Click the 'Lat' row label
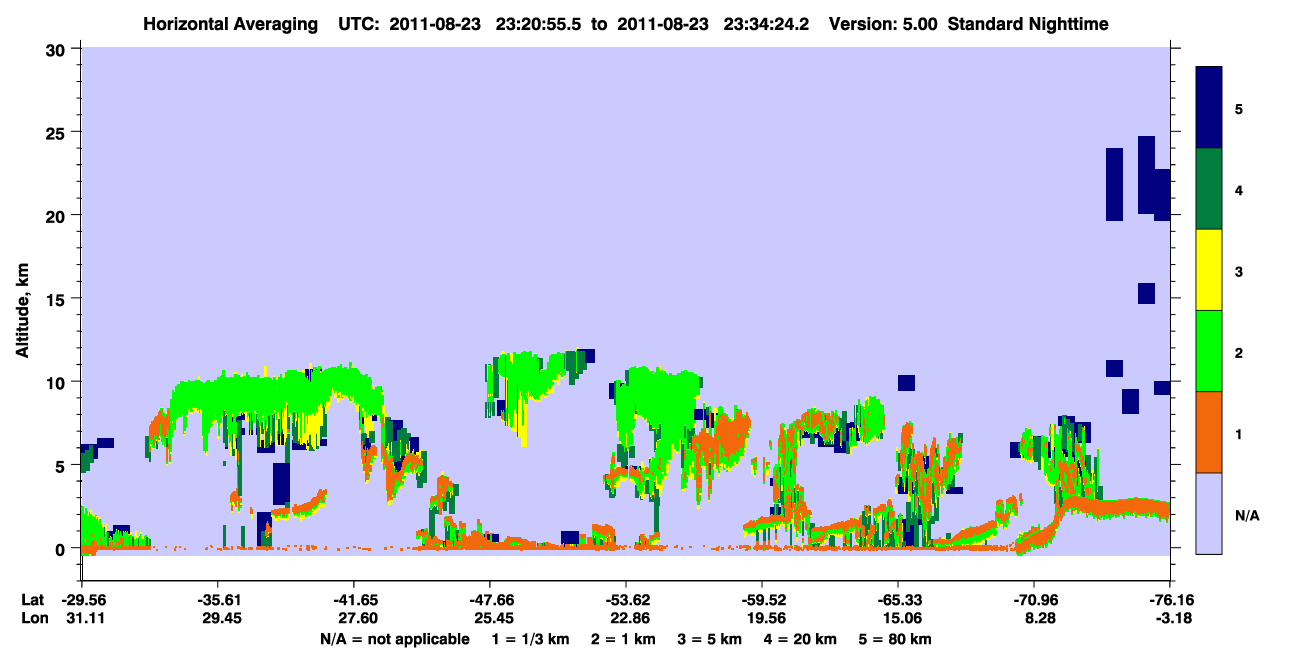 tap(32, 600)
